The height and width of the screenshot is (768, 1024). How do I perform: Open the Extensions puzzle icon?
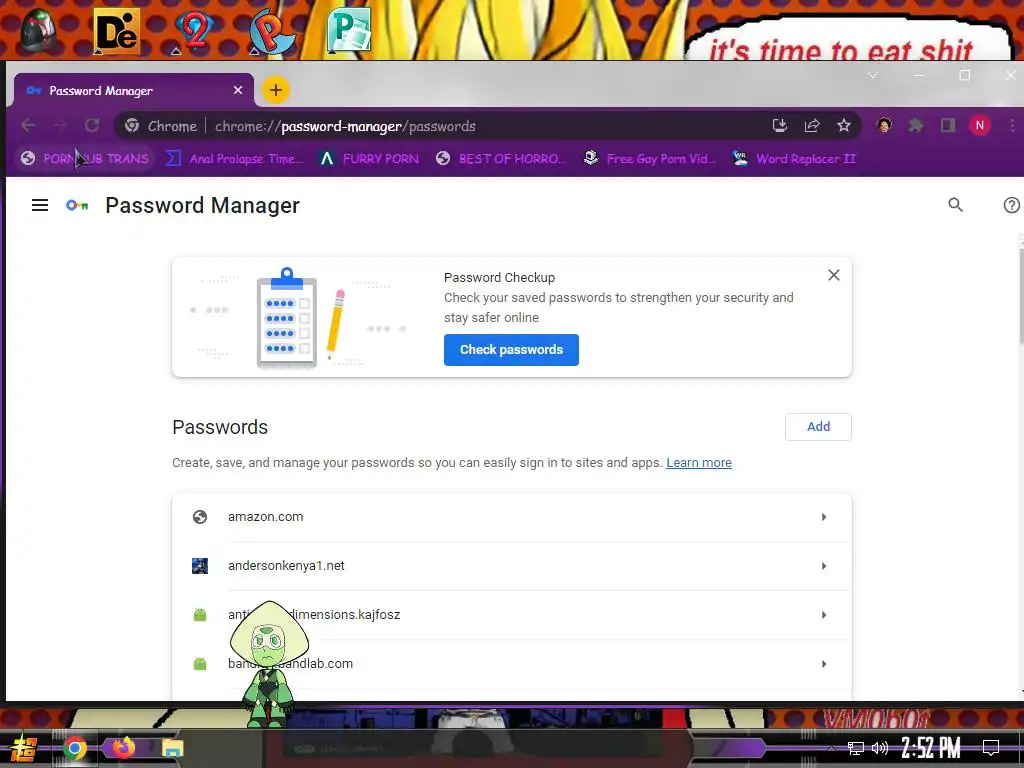pyautogui.click(x=916, y=125)
